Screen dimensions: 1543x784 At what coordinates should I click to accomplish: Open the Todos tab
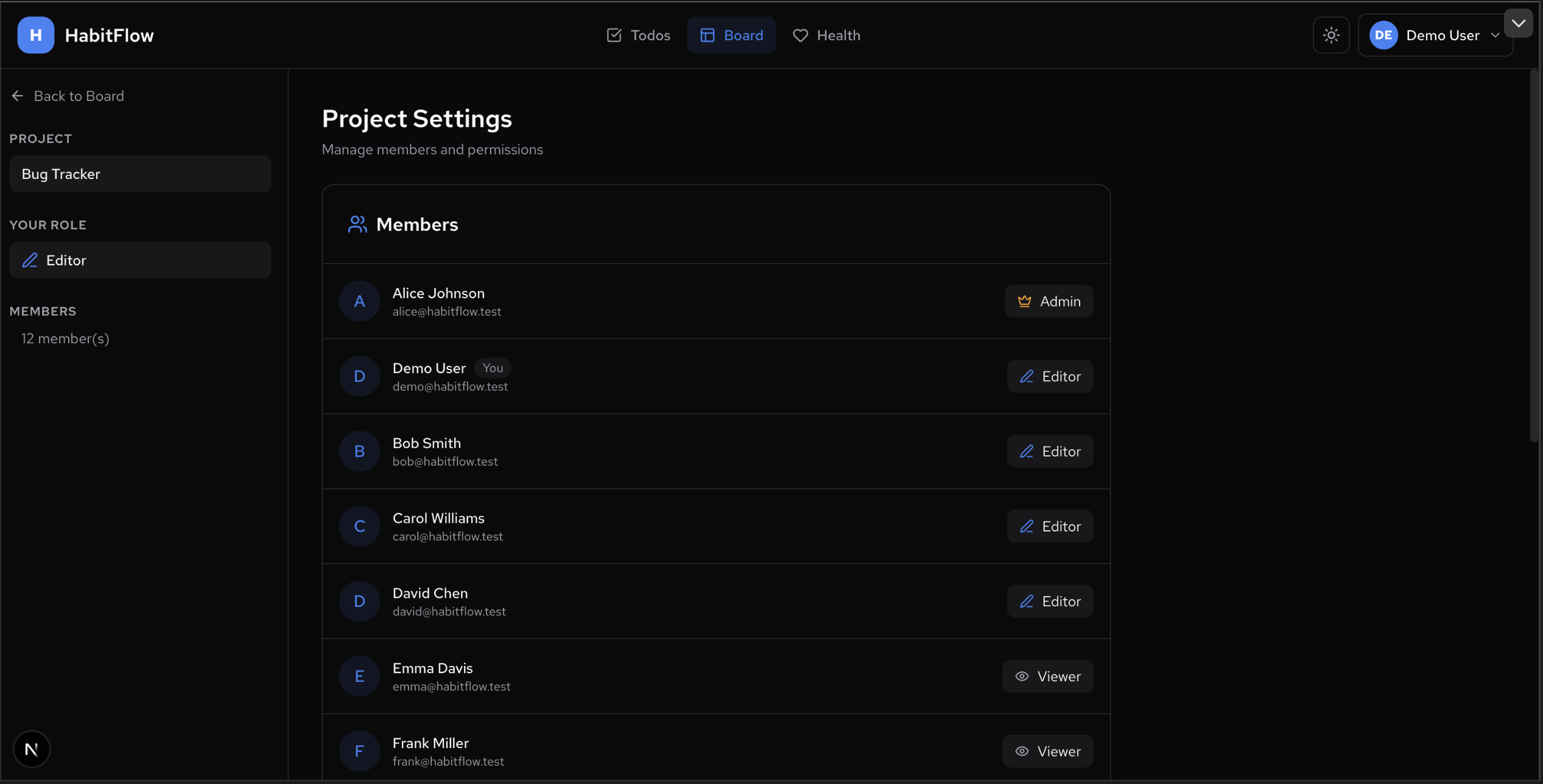[638, 35]
